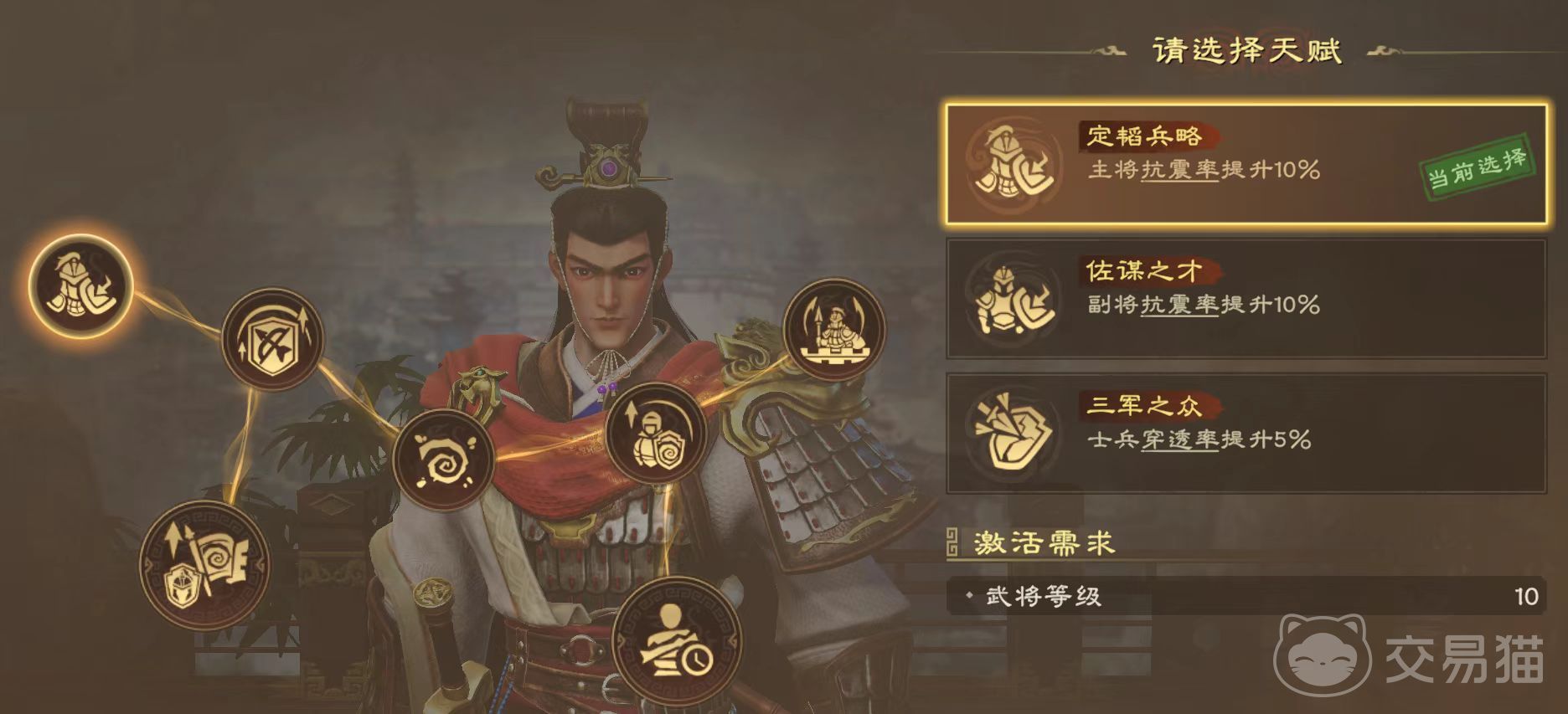Click the 激活需求 section header

click(x=1044, y=544)
